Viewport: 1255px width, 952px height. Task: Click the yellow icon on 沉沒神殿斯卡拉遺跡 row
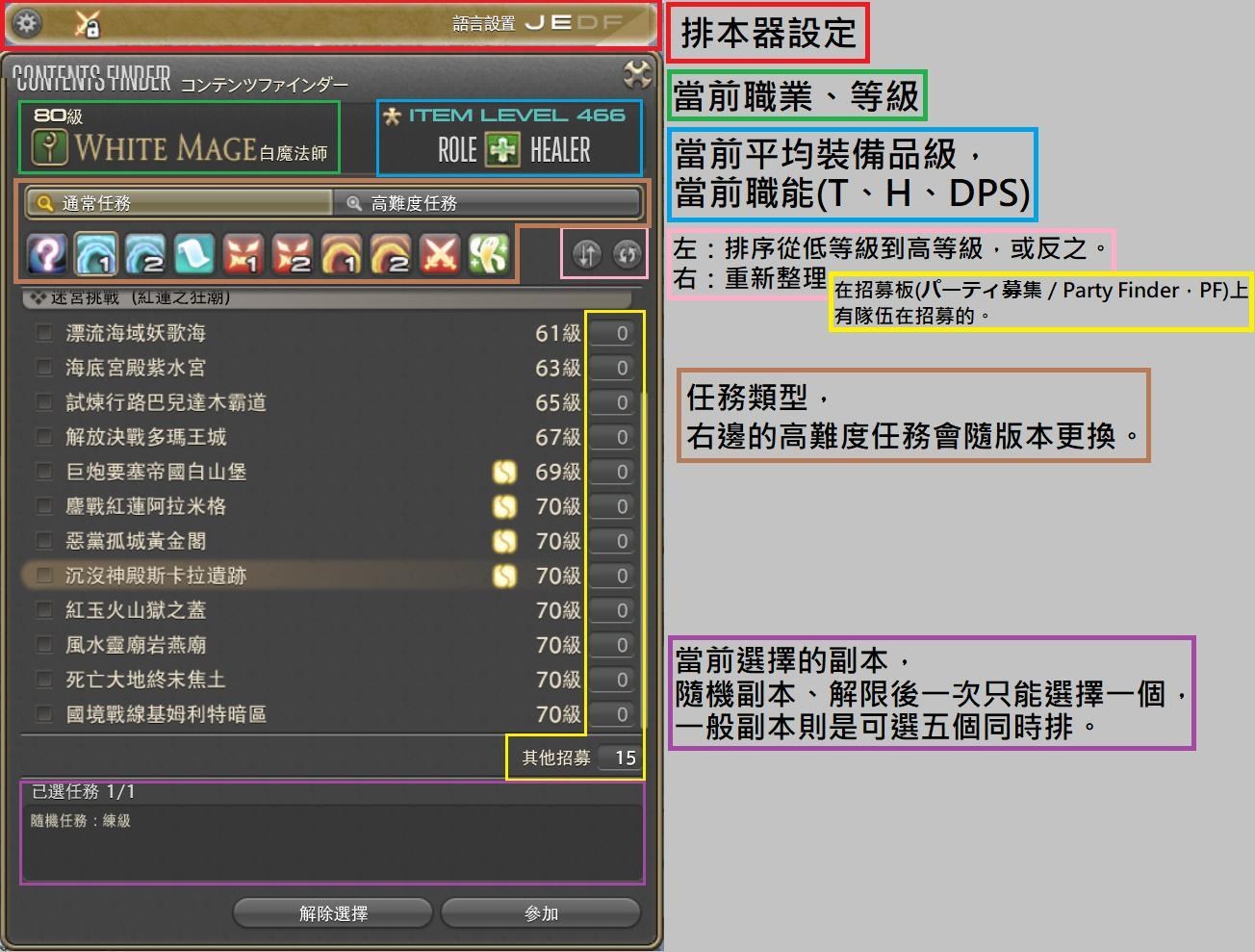coord(504,576)
